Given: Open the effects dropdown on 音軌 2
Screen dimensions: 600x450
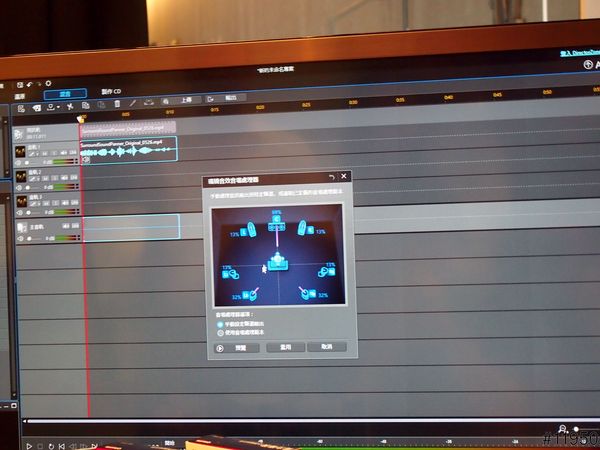Looking at the screenshot, I should pos(34,179).
